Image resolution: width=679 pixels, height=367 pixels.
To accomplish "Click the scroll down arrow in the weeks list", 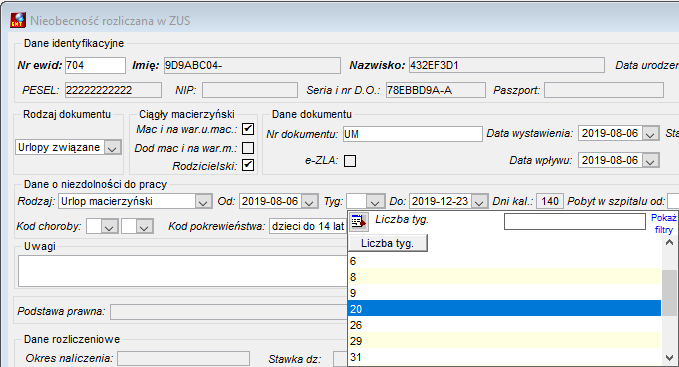I will [x=669, y=357].
